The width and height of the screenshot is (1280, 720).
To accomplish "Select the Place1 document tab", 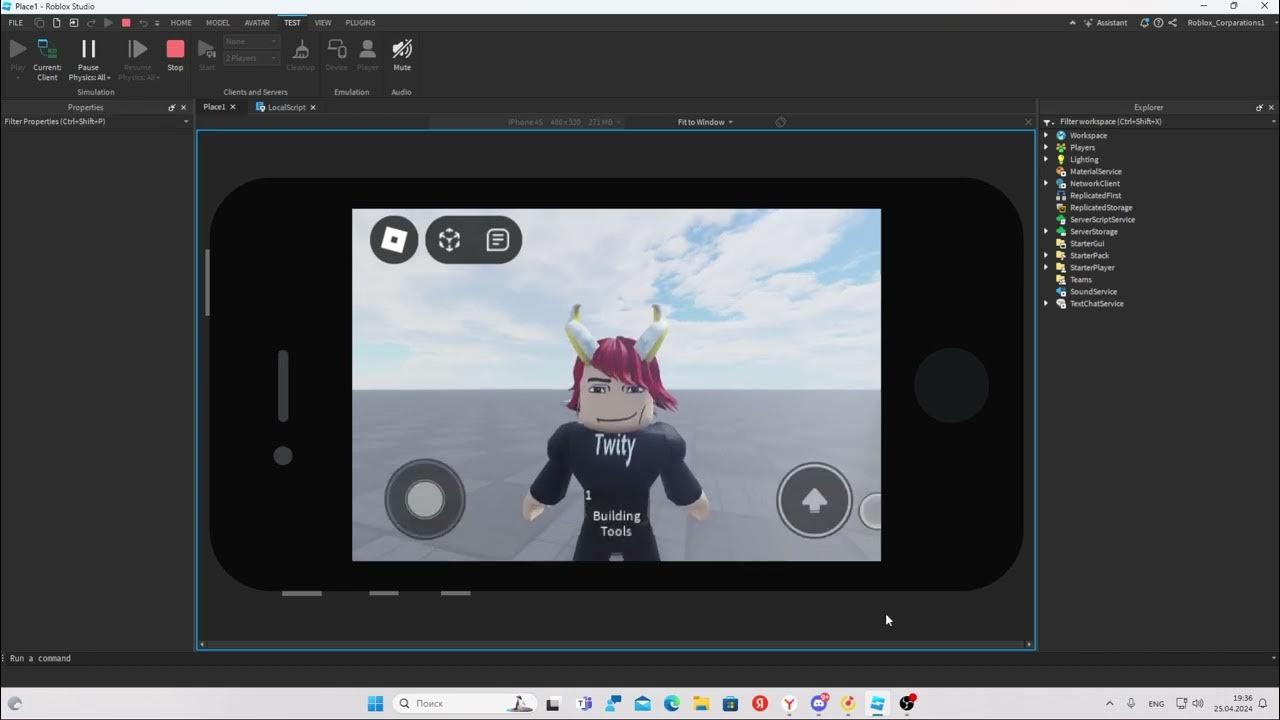I will pyautogui.click(x=214, y=107).
